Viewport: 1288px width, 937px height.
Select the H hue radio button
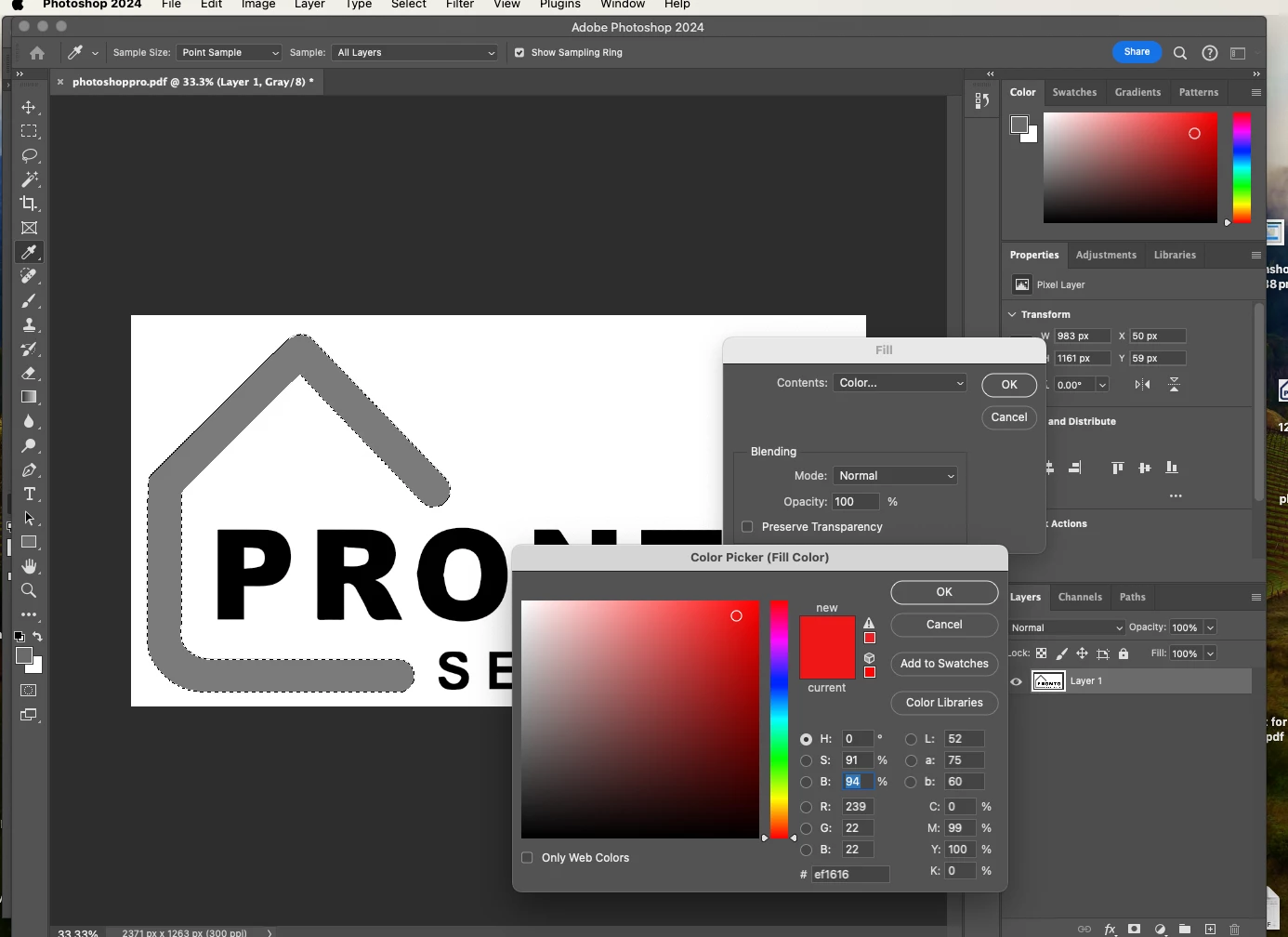[x=806, y=739]
